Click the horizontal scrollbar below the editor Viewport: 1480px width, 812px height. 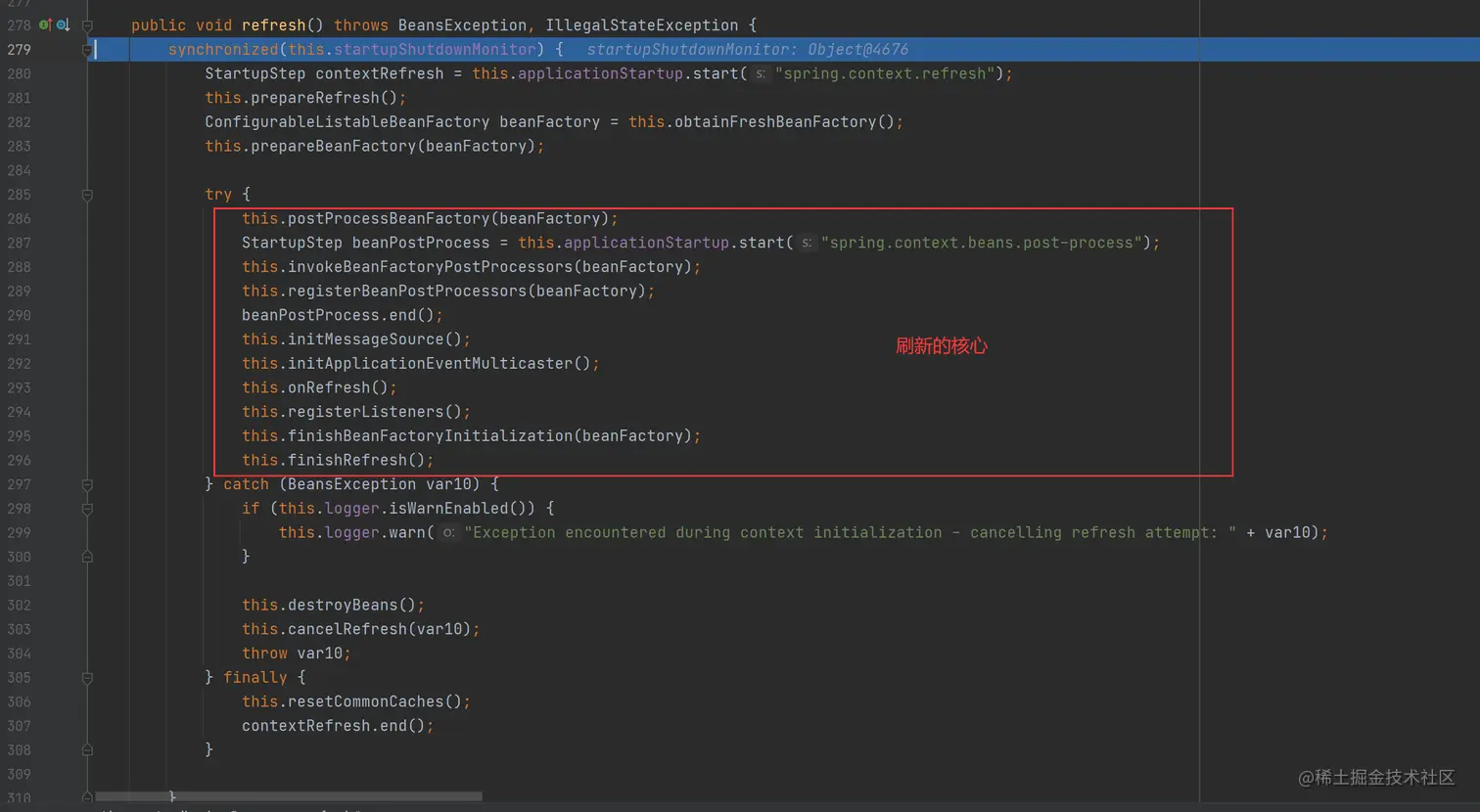pyautogui.click(x=289, y=796)
